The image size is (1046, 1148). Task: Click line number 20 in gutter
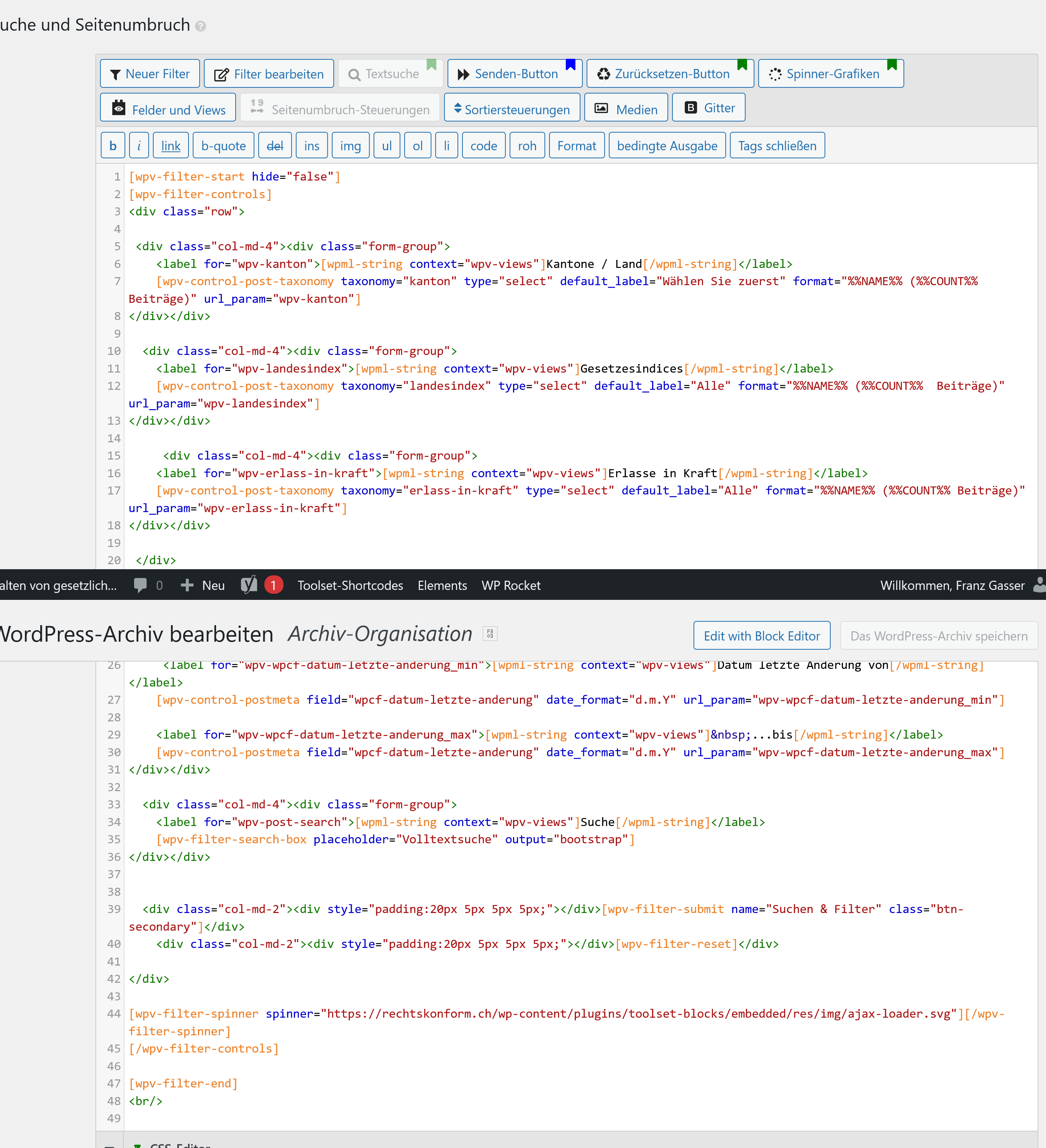pos(114,560)
